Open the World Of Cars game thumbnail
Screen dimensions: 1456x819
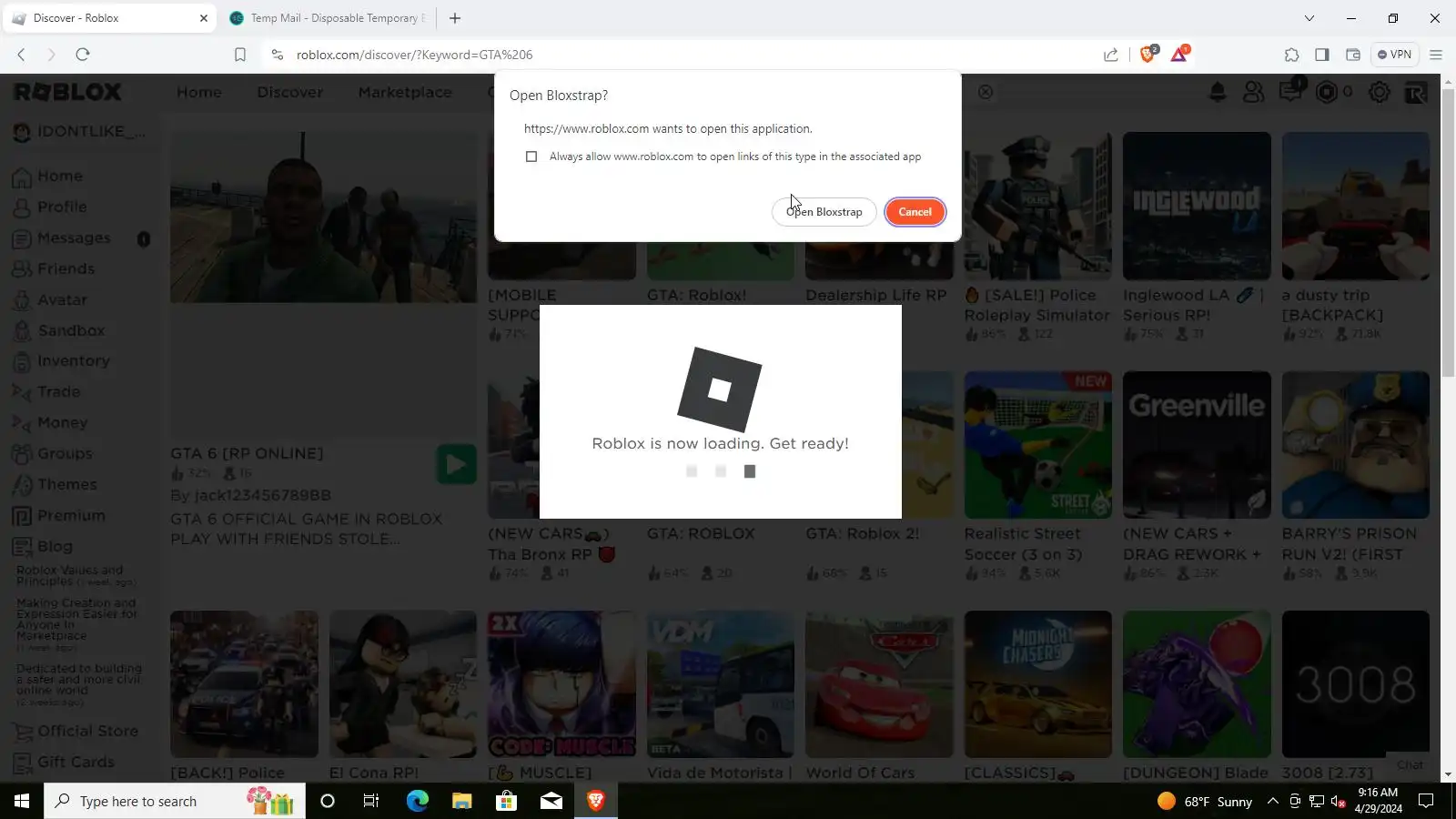point(879,684)
